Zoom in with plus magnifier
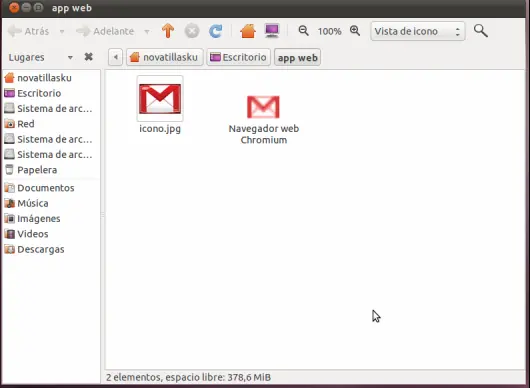Viewport: 530px width, 388px height. (355, 31)
